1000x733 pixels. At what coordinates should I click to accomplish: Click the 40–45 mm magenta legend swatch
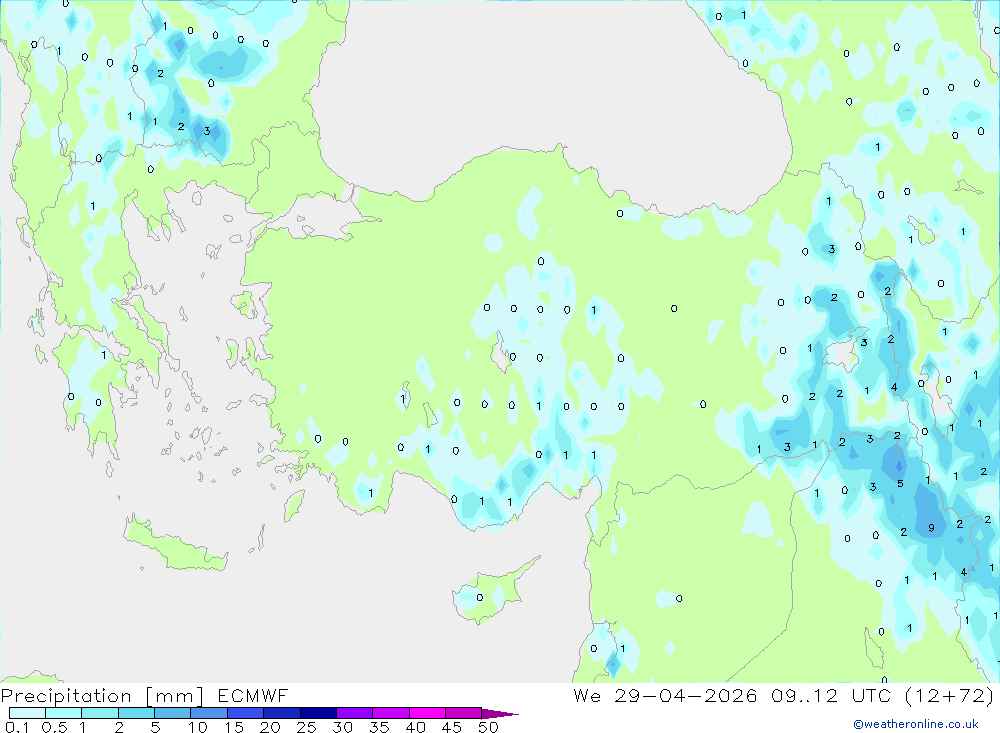(427, 713)
